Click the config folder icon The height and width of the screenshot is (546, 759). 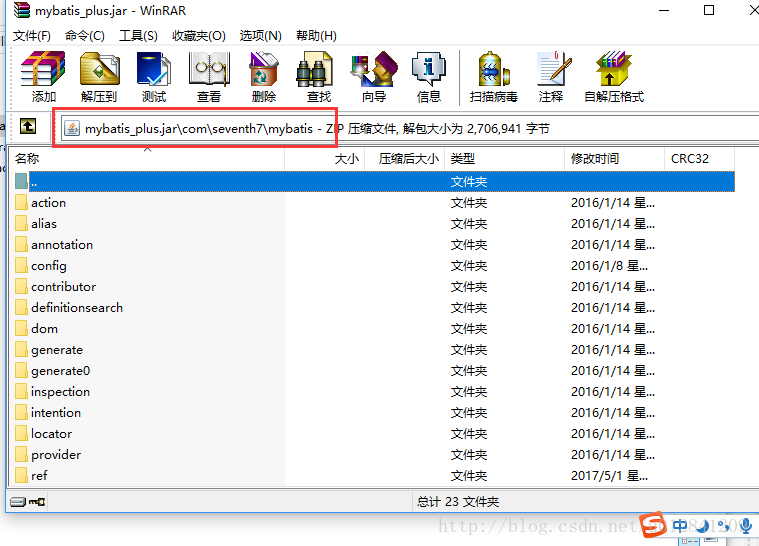tap(21, 265)
